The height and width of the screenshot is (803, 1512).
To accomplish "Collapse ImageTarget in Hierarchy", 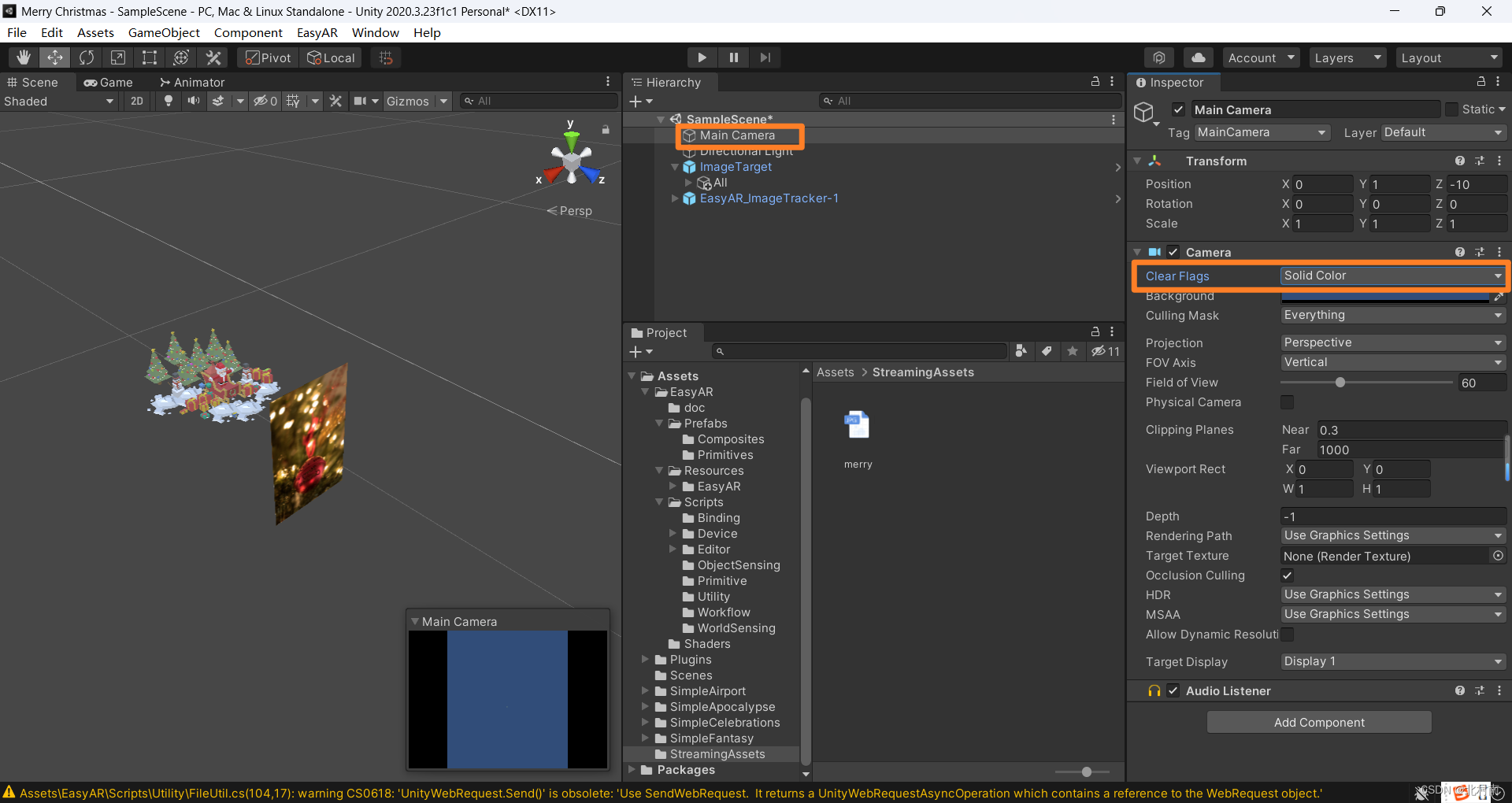I will pos(675,167).
